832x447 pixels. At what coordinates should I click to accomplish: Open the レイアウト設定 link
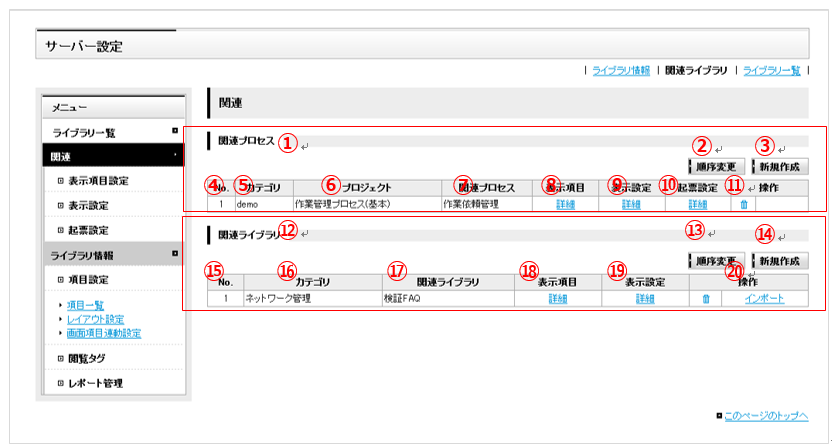[96, 319]
